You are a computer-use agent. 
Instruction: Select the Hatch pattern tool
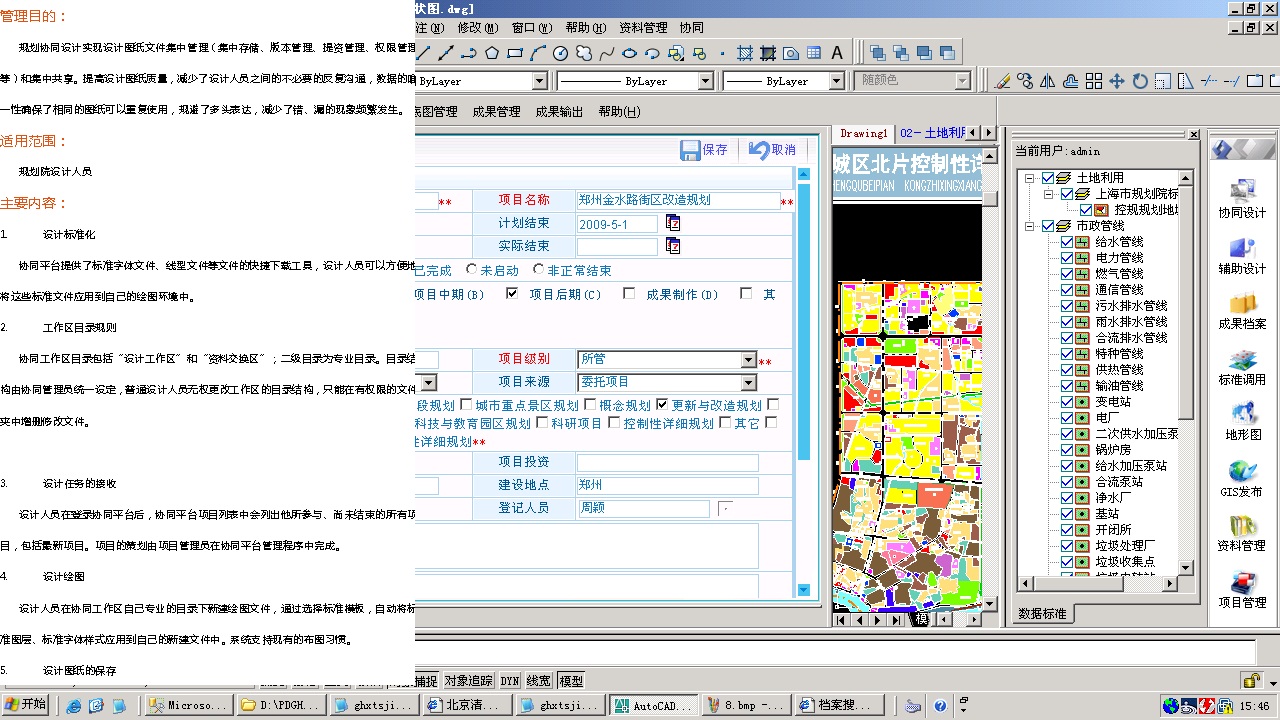[x=745, y=53]
